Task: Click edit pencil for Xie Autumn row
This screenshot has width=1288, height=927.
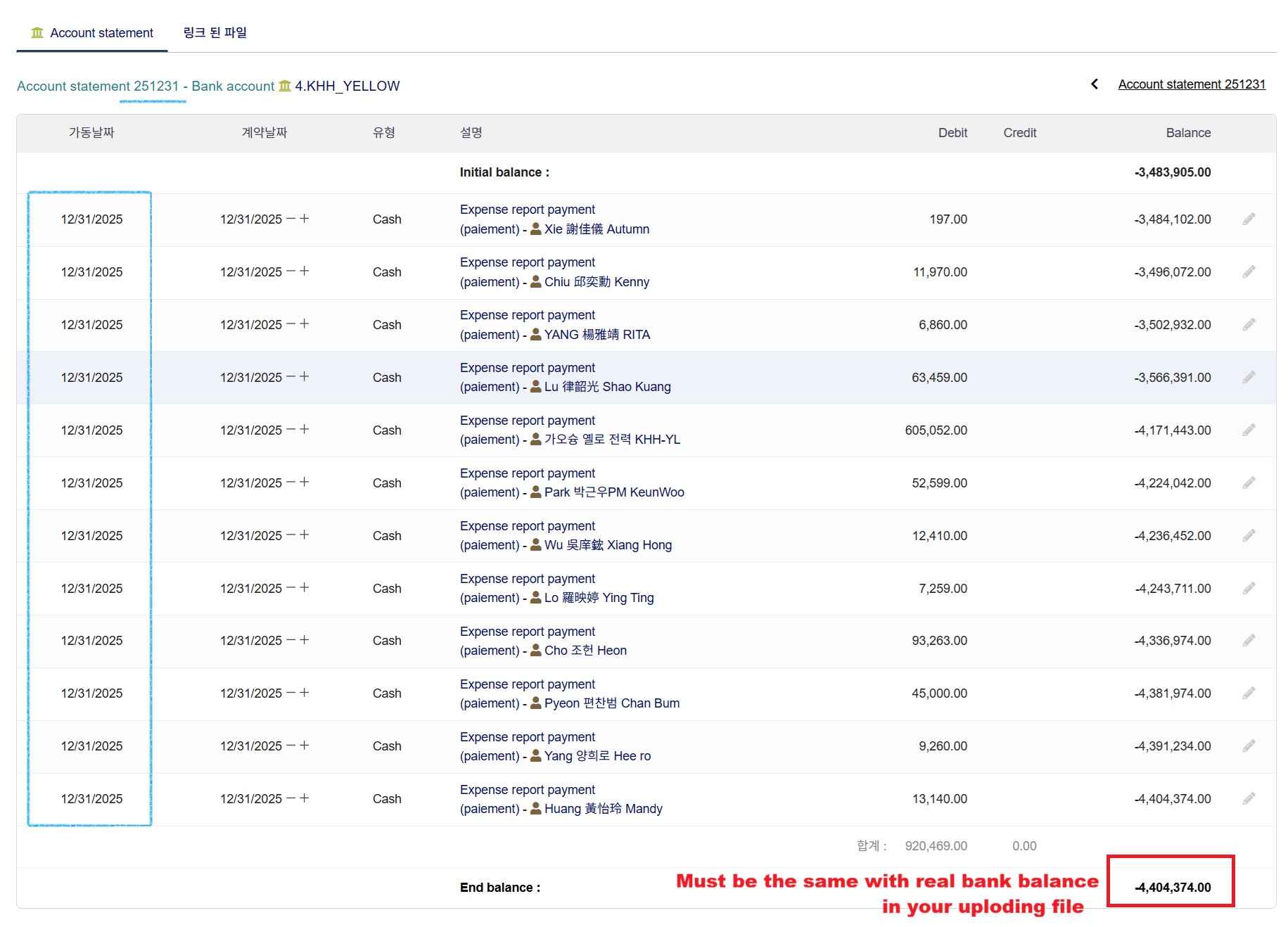Action: pos(1249,219)
